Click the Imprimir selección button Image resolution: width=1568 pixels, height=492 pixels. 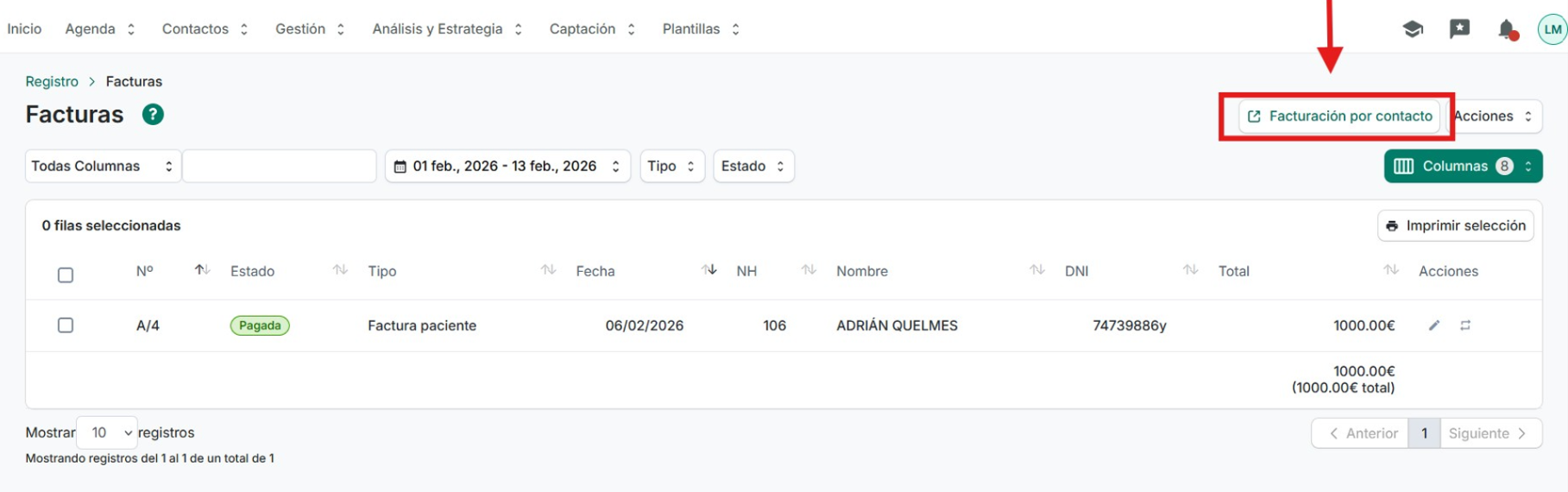[1455, 226]
